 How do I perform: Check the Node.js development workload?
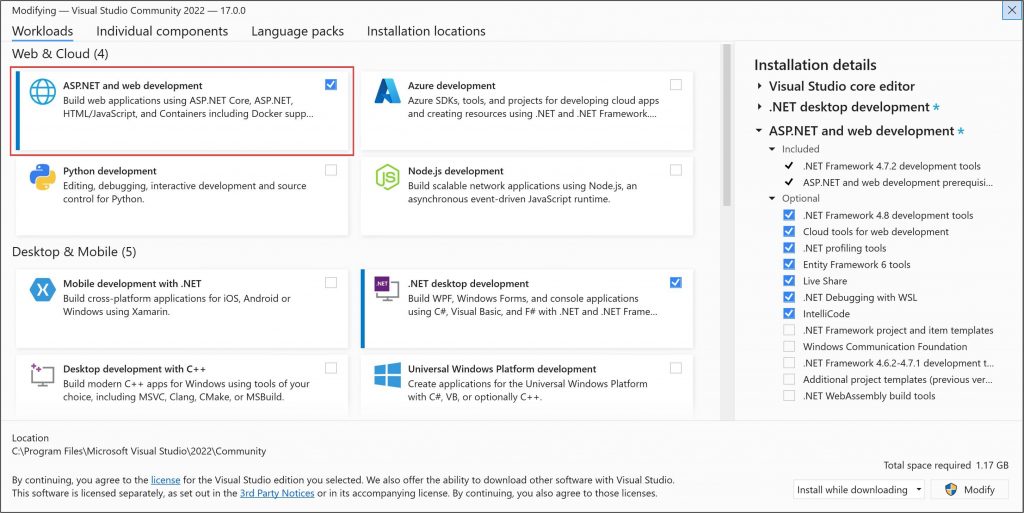(676, 170)
